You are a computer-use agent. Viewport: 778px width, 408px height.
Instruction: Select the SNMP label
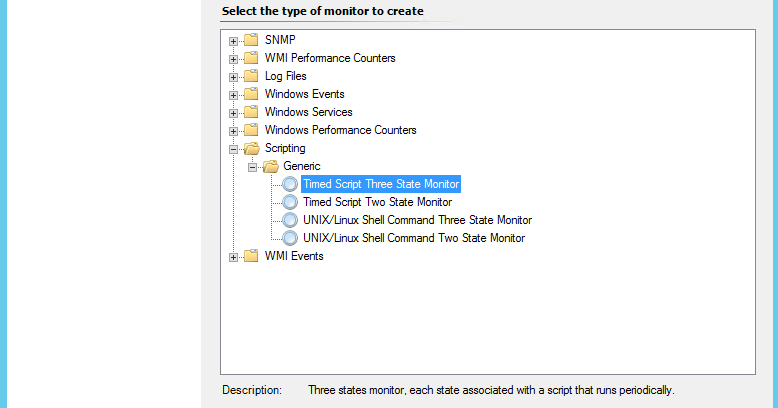[280, 40]
